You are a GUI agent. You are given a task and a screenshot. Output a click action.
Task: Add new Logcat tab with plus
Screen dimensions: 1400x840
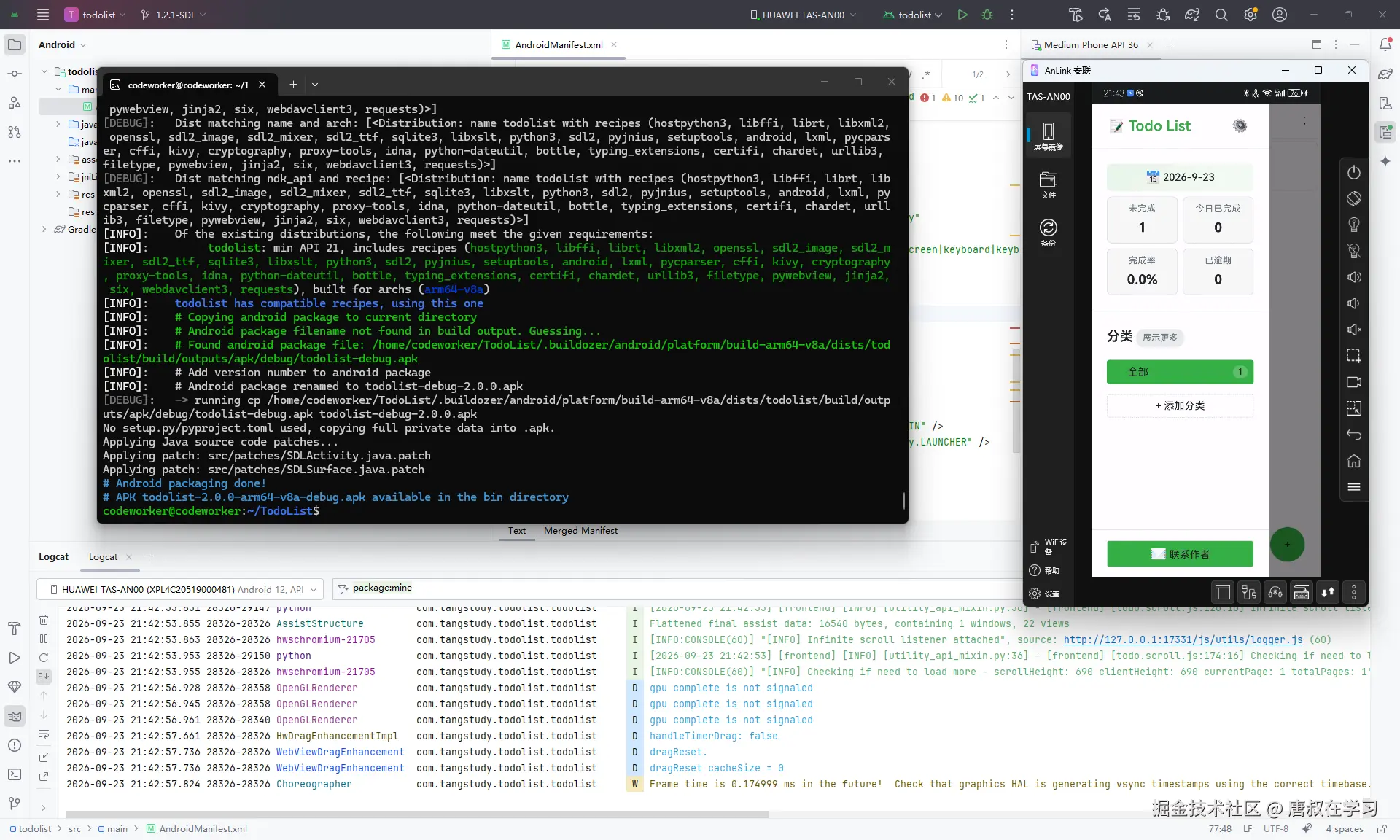pyautogui.click(x=149, y=556)
